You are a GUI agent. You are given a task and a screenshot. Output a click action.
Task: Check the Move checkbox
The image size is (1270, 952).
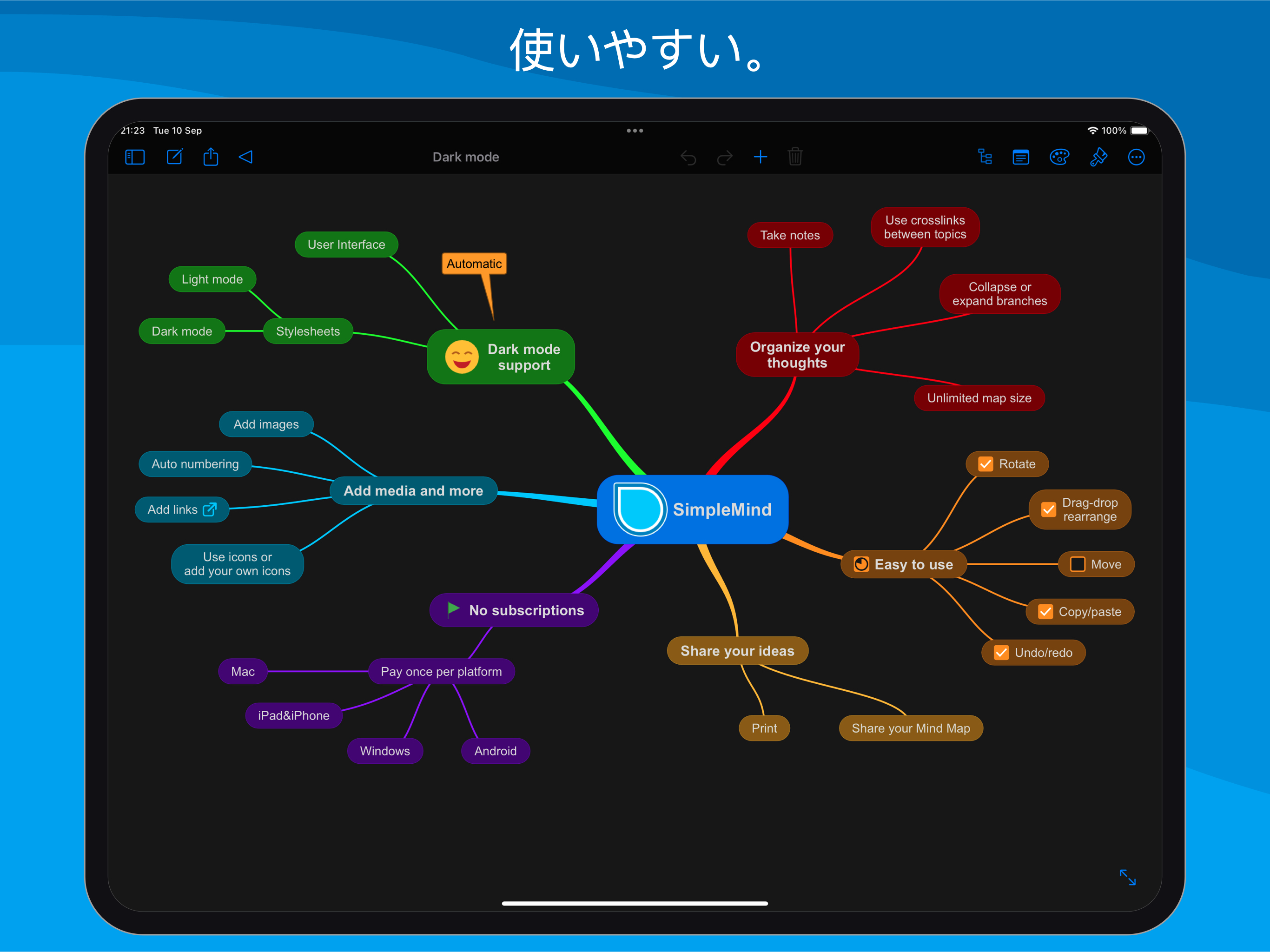pyautogui.click(x=1078, y=564)
